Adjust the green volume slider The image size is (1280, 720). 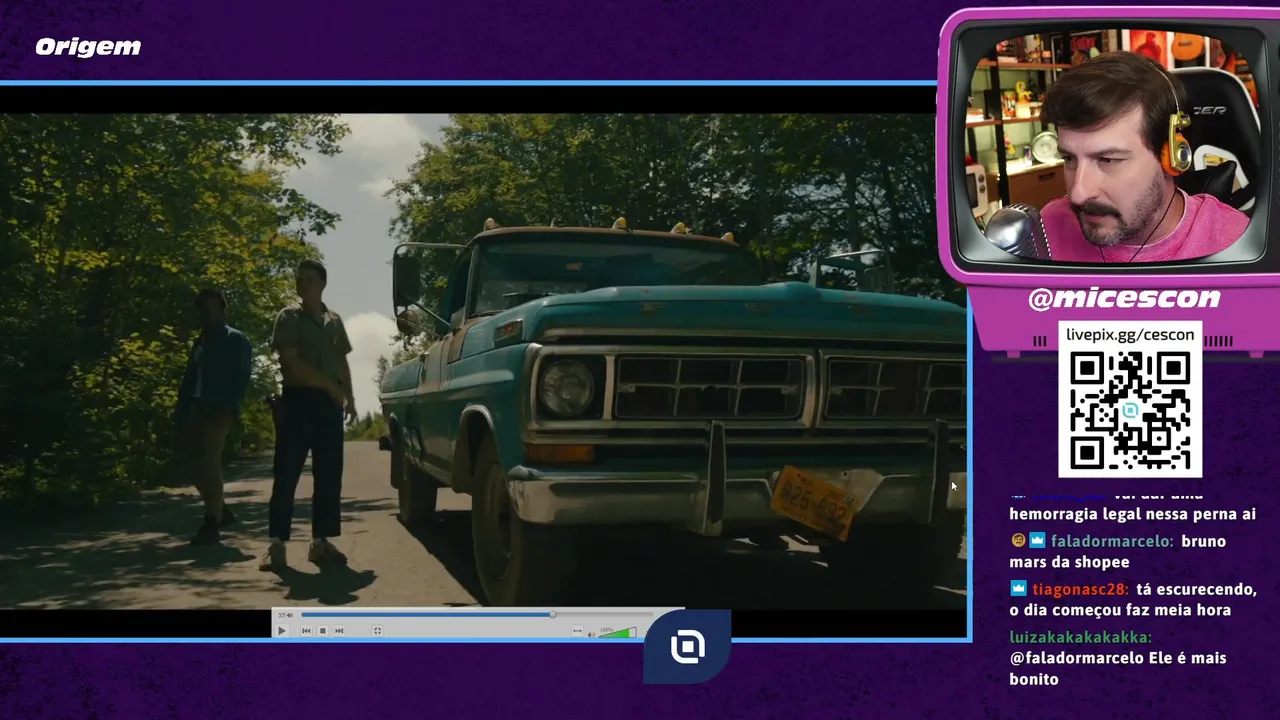pos(617,632)
